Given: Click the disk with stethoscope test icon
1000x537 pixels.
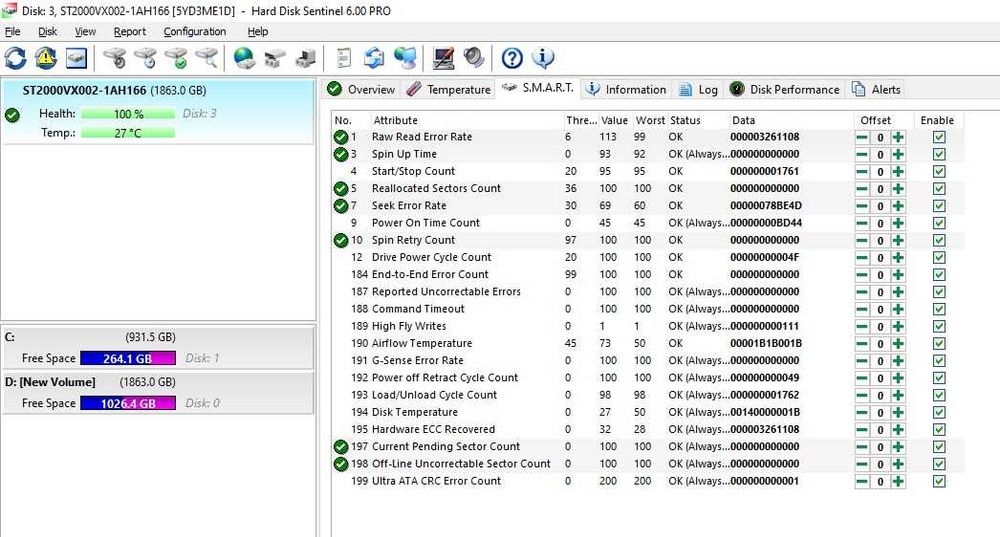Looking at the screenshot, I should [115, 58].
